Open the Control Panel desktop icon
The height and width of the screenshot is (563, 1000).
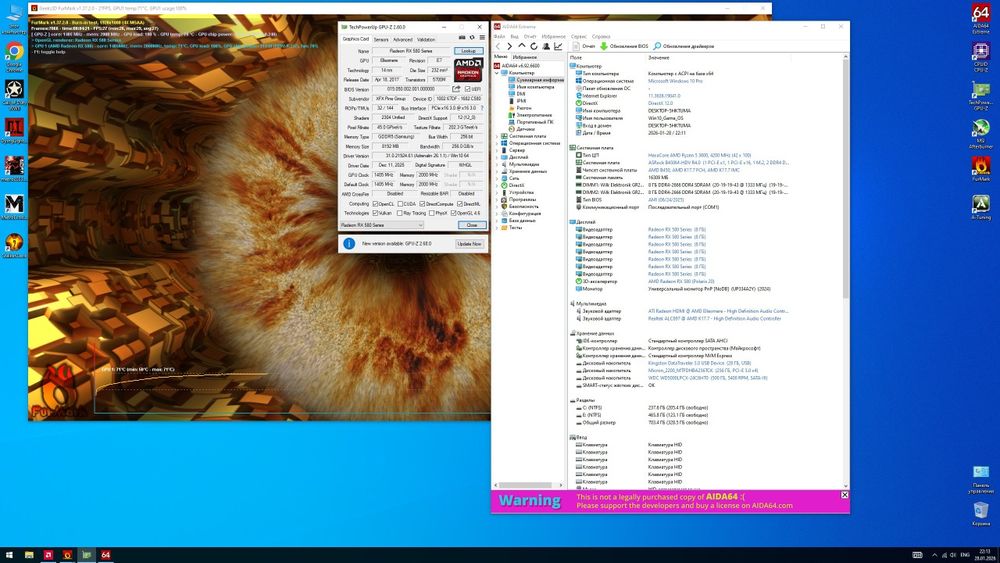click(981, 479)
